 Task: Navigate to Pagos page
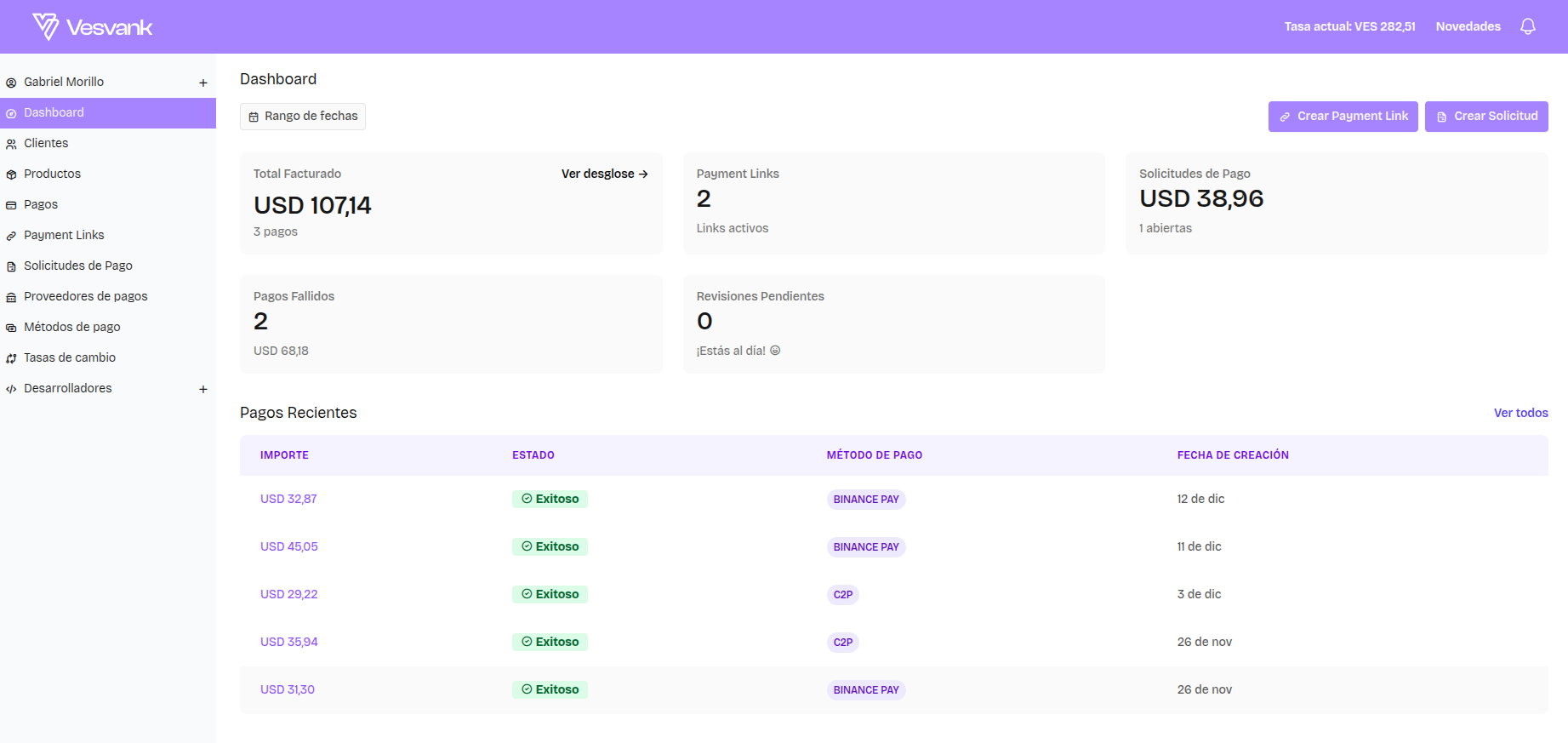pyautogui.click(x=108, y=204)
